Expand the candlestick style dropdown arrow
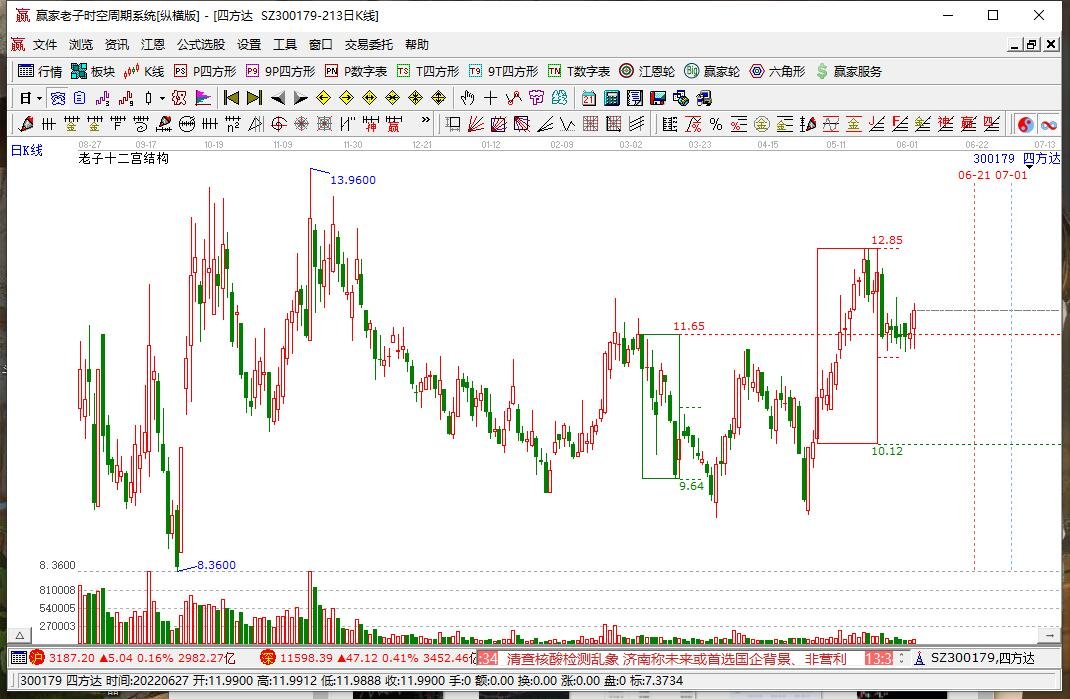The image size is (1070, 699). (x=162, y=98)
